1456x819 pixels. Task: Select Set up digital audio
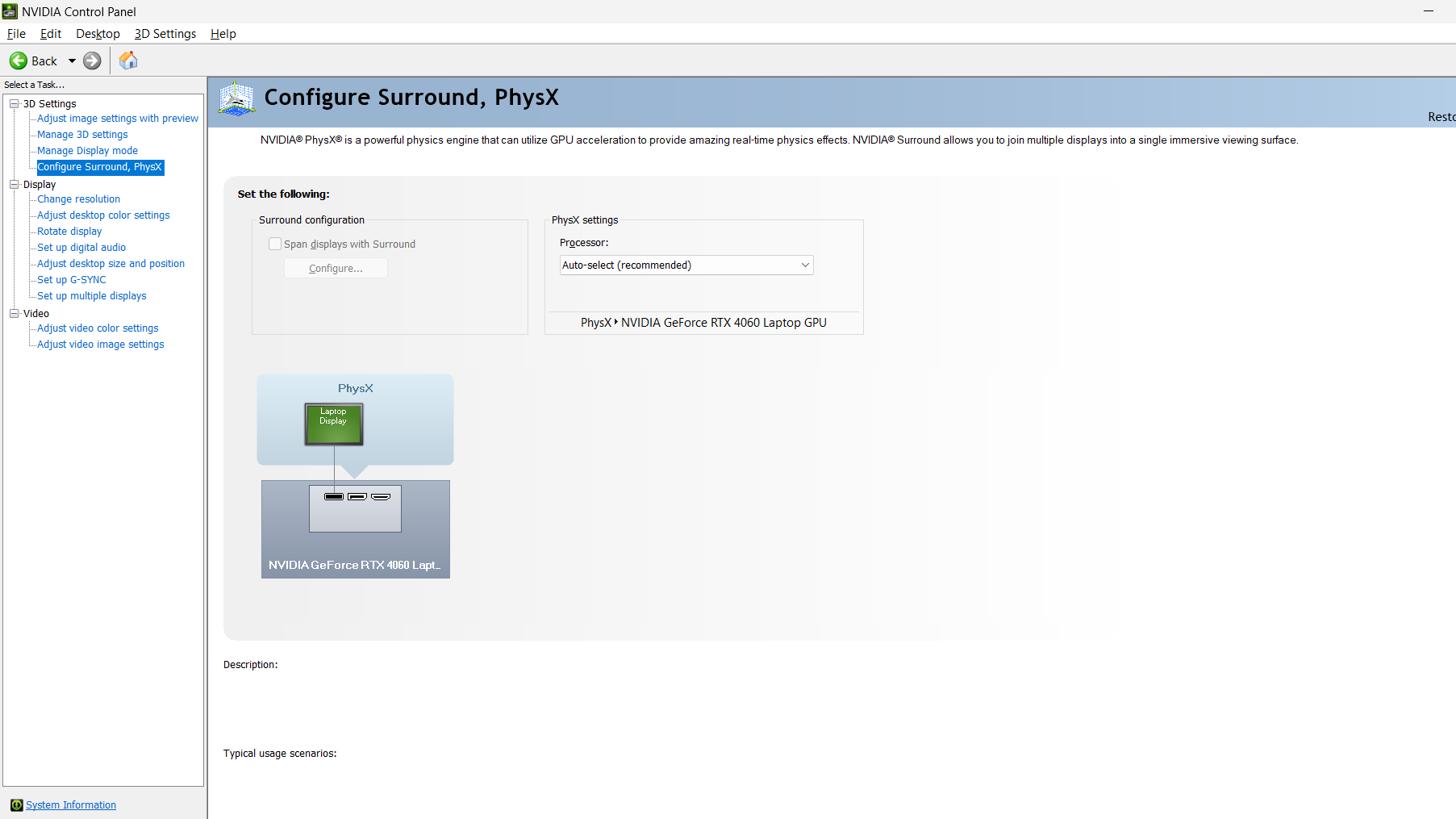click(x=81, y=247)
